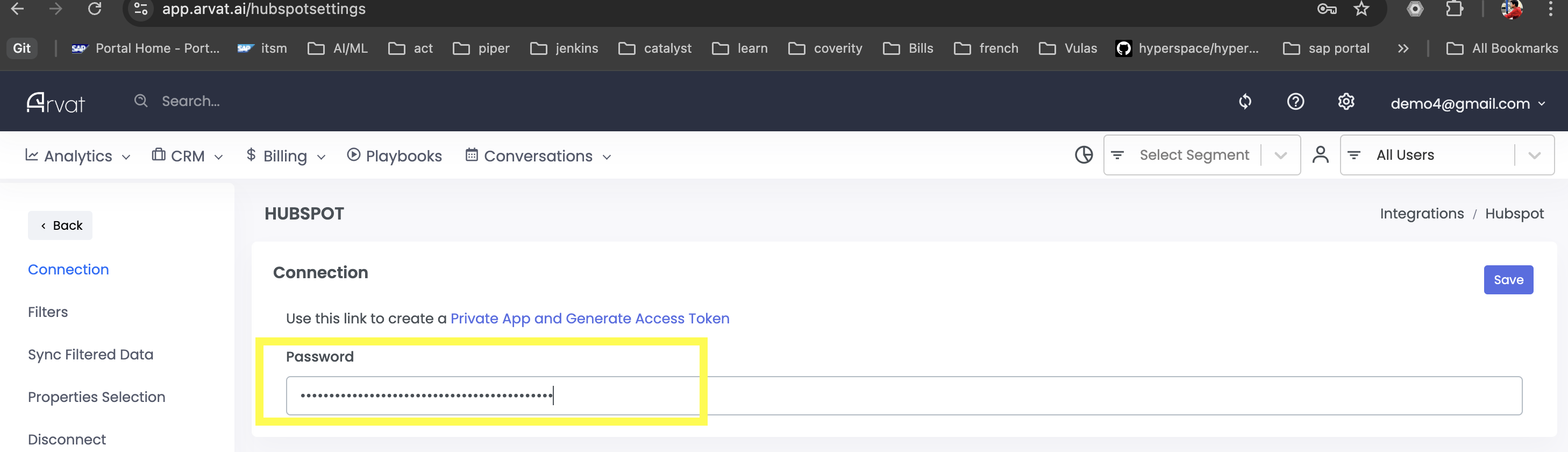Click the Hubspot breadcrumb
Screen dimensions: 1568x452
click(x=1514, y=213)
